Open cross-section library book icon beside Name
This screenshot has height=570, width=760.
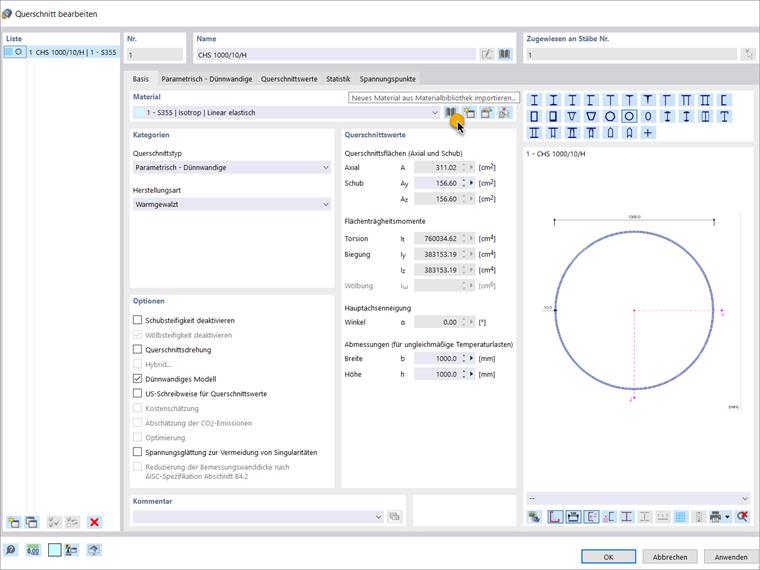[x=505, y=54]
